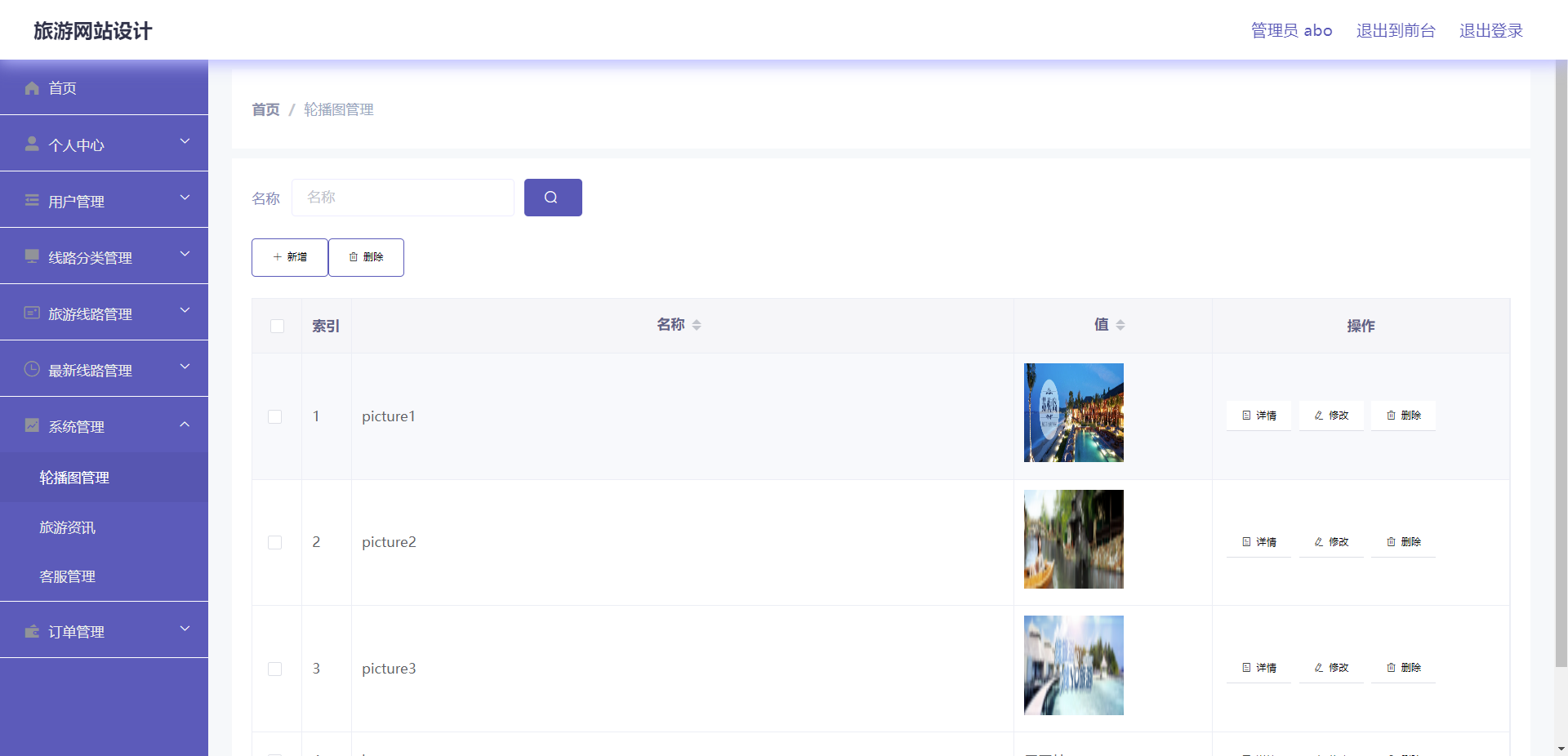Click the 用户管理 list icon

click(31, 201)
